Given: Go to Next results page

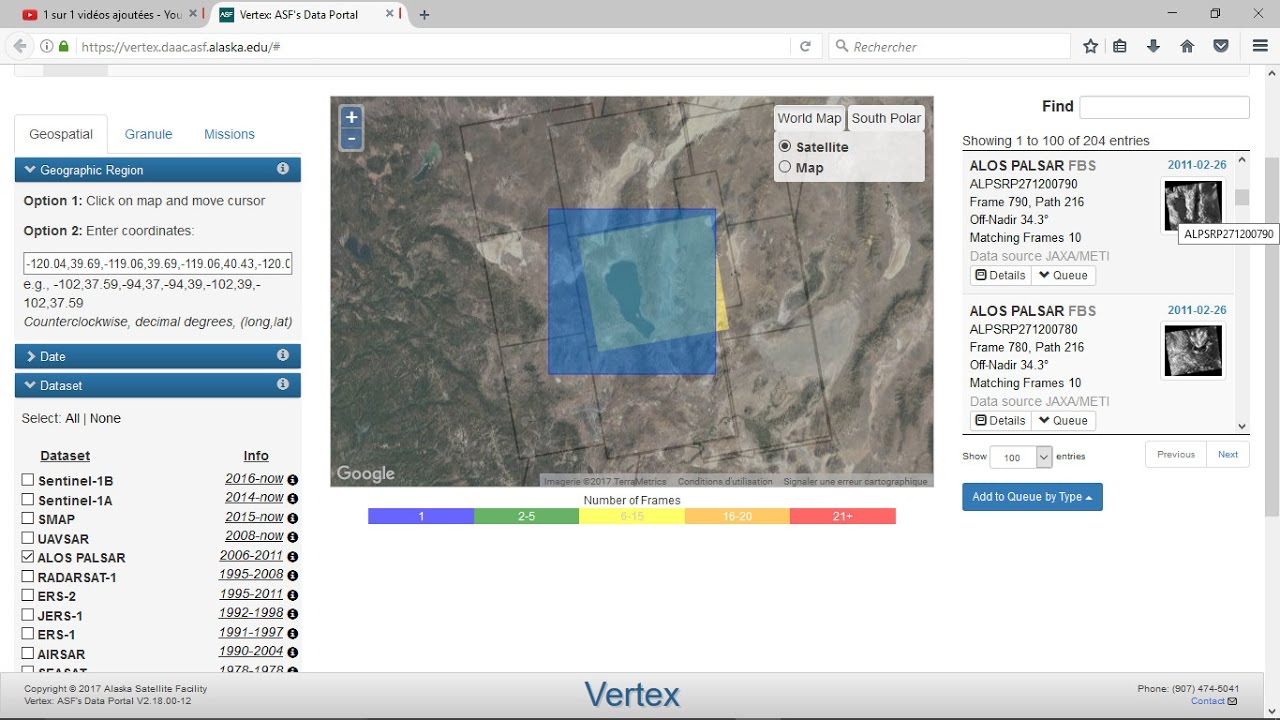Looking at the screenshot, I should point(1228,455).
